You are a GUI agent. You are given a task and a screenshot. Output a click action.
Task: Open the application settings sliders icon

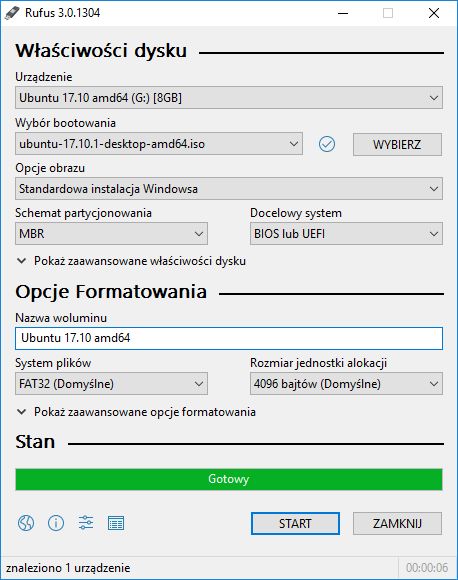pos(86,523)
